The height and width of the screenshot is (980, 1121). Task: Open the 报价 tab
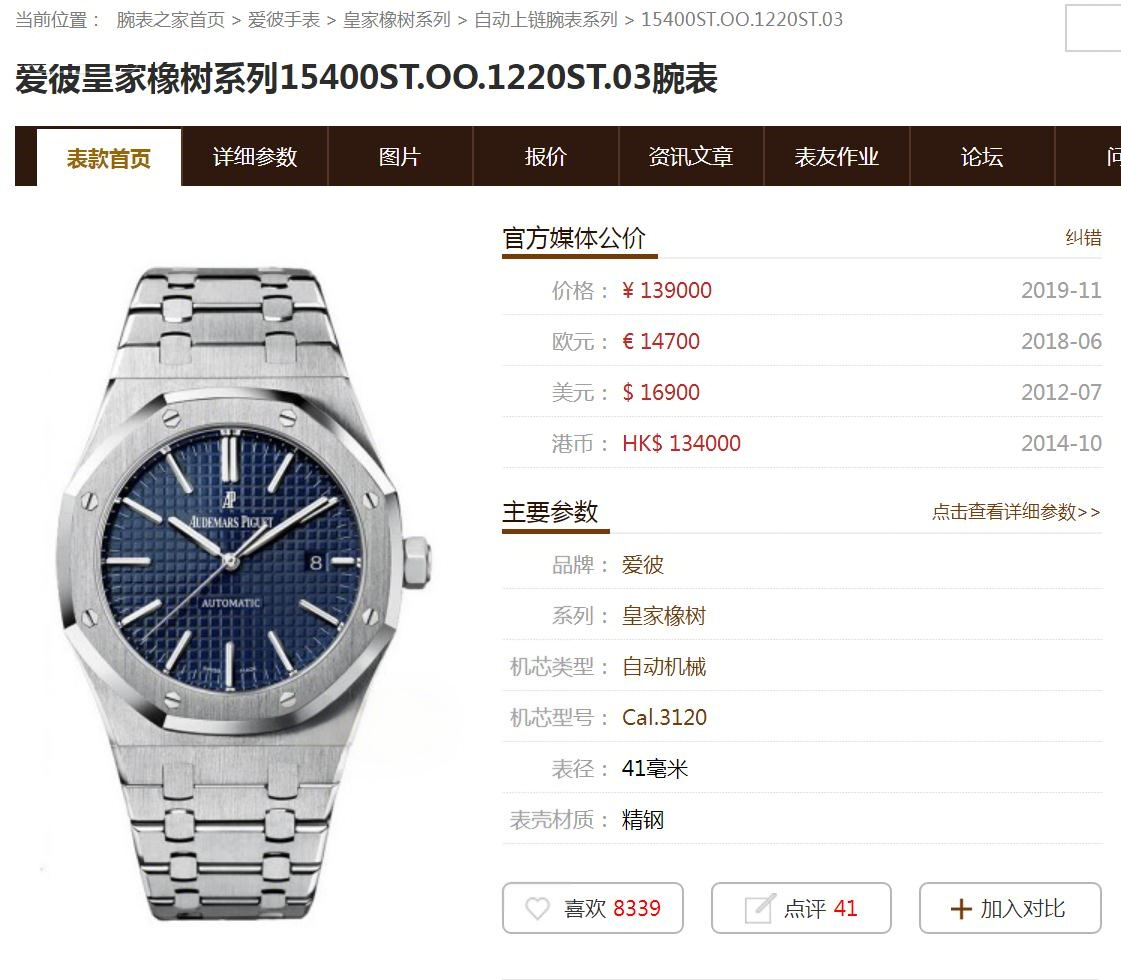(545, 157)
